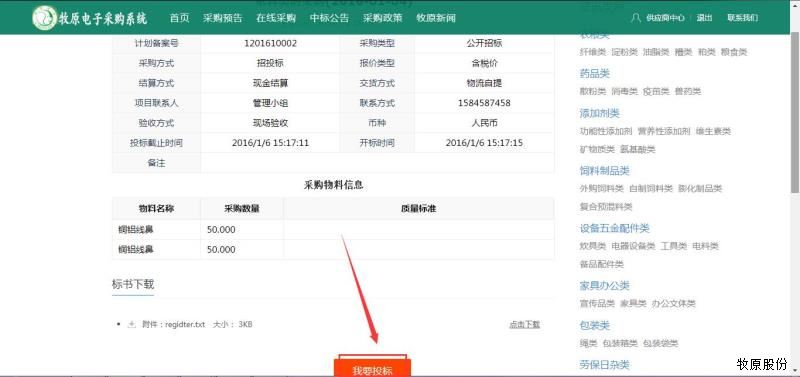Open the 中标公告 nav item
The image size is (800, 377).
click(x=329, y=18)
